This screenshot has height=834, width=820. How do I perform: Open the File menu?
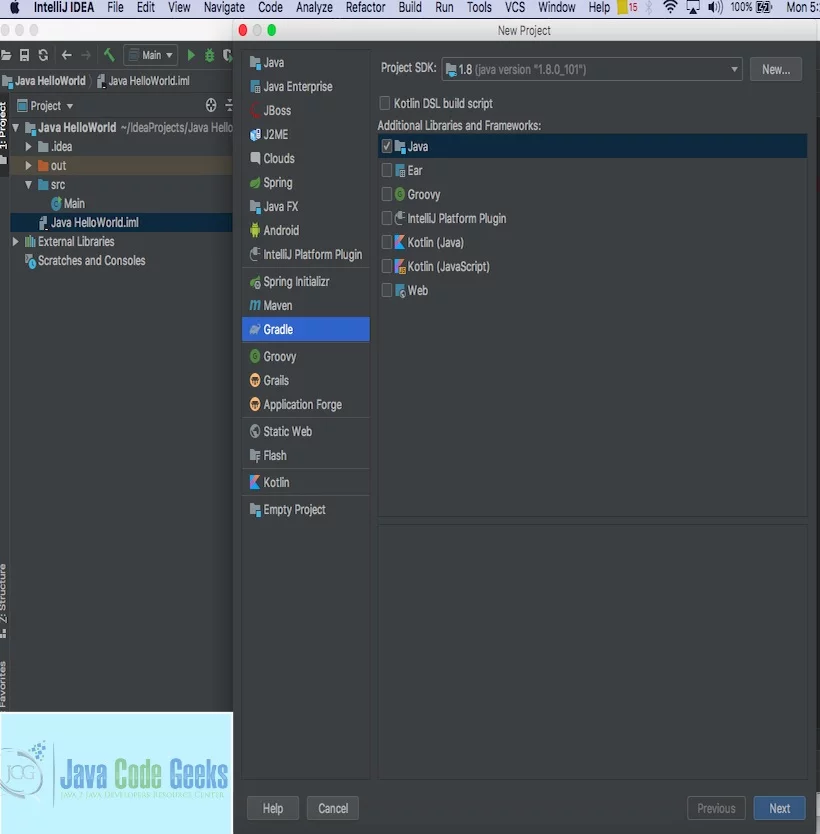115,7
